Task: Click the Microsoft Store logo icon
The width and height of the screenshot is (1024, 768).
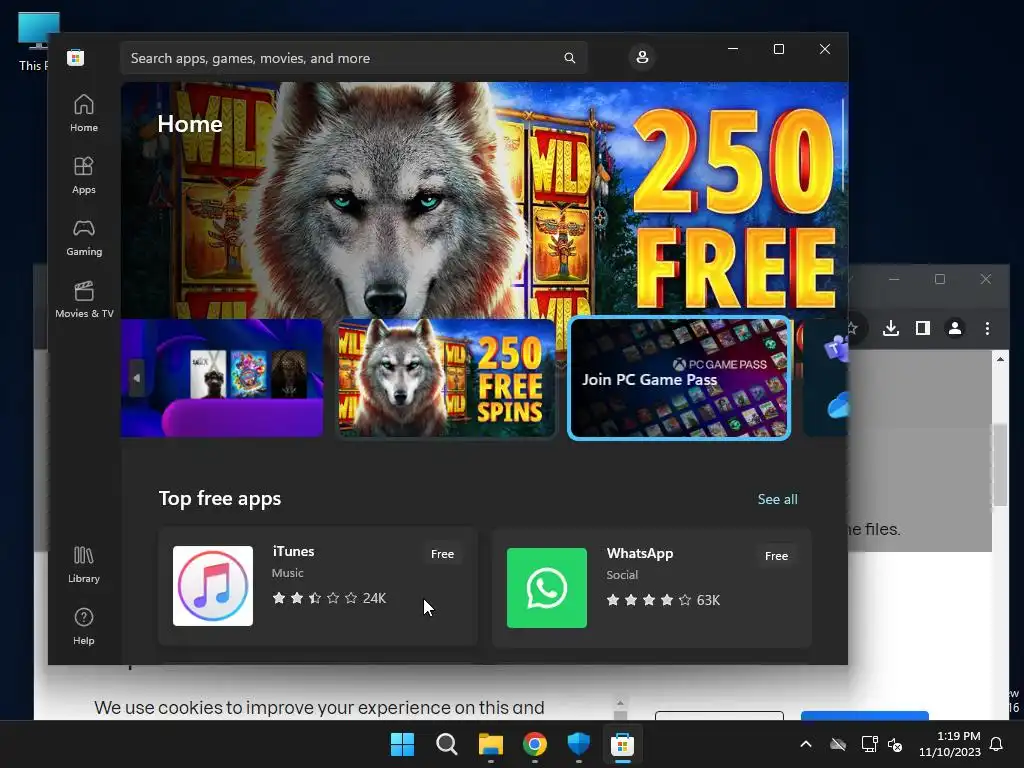Action: click(75, 57)
